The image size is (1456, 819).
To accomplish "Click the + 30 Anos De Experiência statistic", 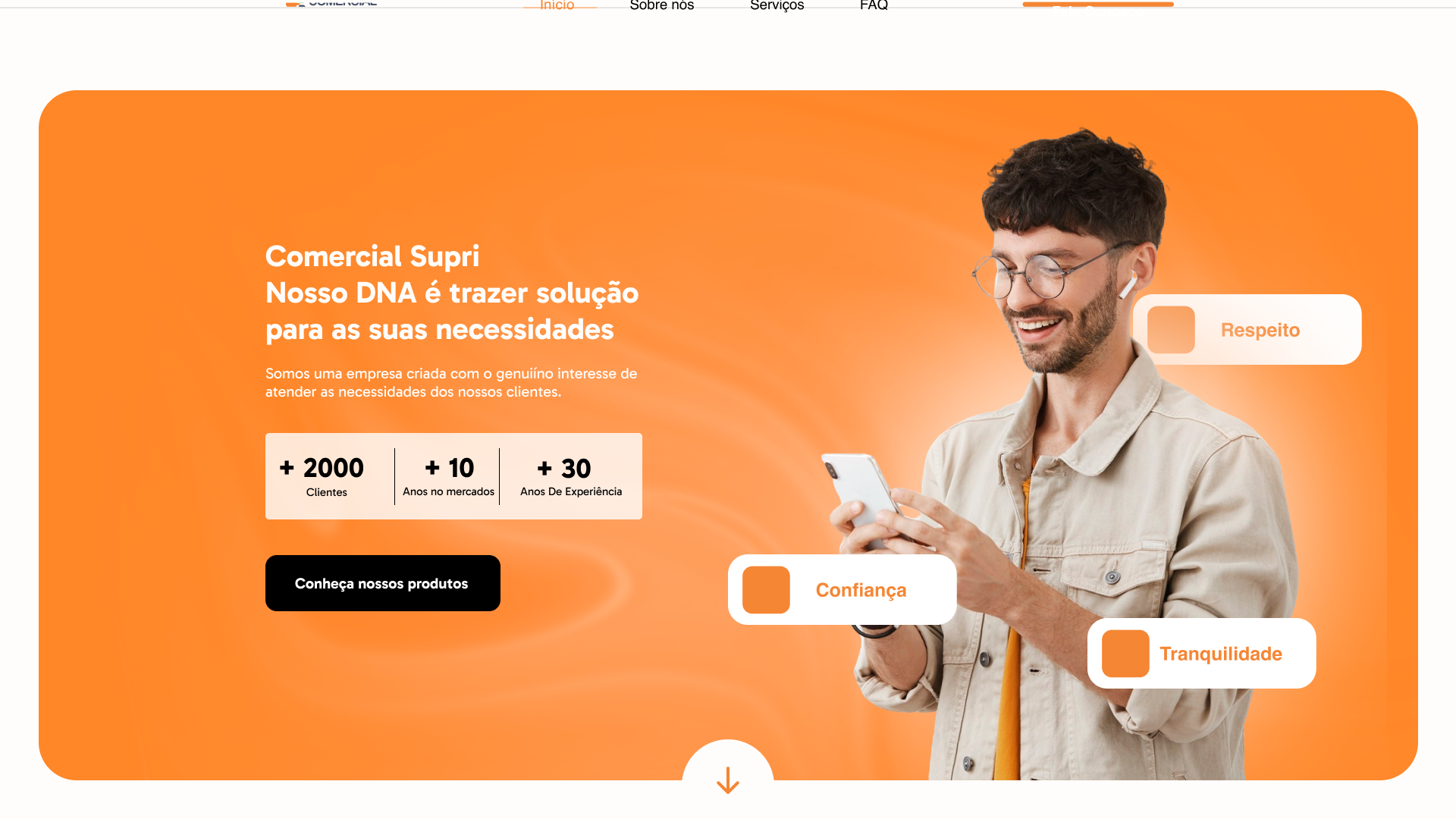I will pos(571,476).
